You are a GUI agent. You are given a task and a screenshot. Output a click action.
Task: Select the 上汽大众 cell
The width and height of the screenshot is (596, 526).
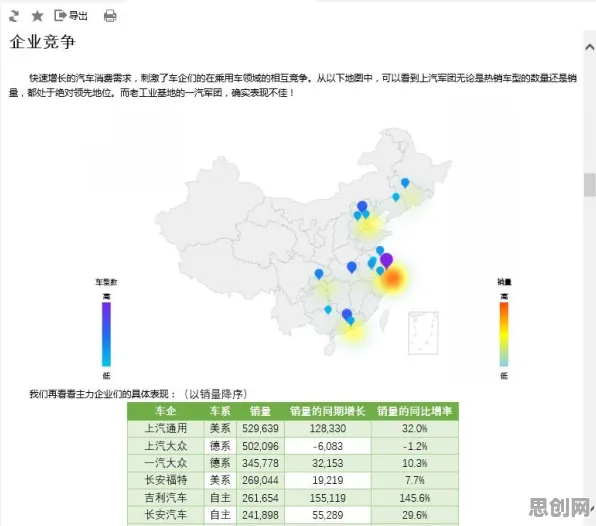[x=166, y=446]
